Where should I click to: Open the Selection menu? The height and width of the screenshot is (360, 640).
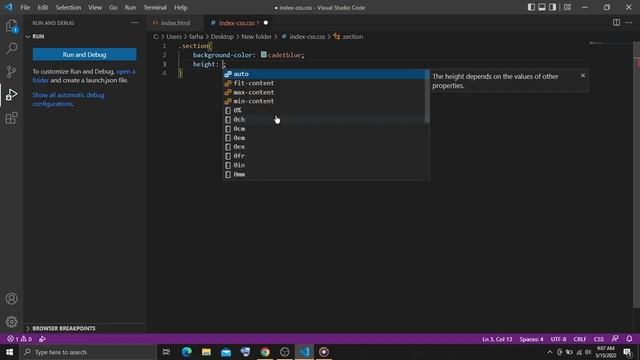[68, 7]
